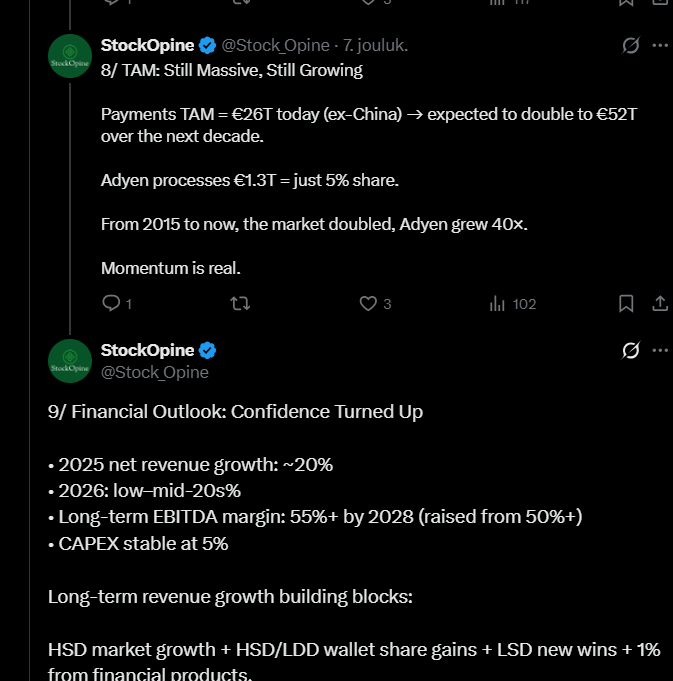Viewport: 673px width, 681px height.
Task: Click StockOpine name on 8/ TAM tweet
Action: 147,45
